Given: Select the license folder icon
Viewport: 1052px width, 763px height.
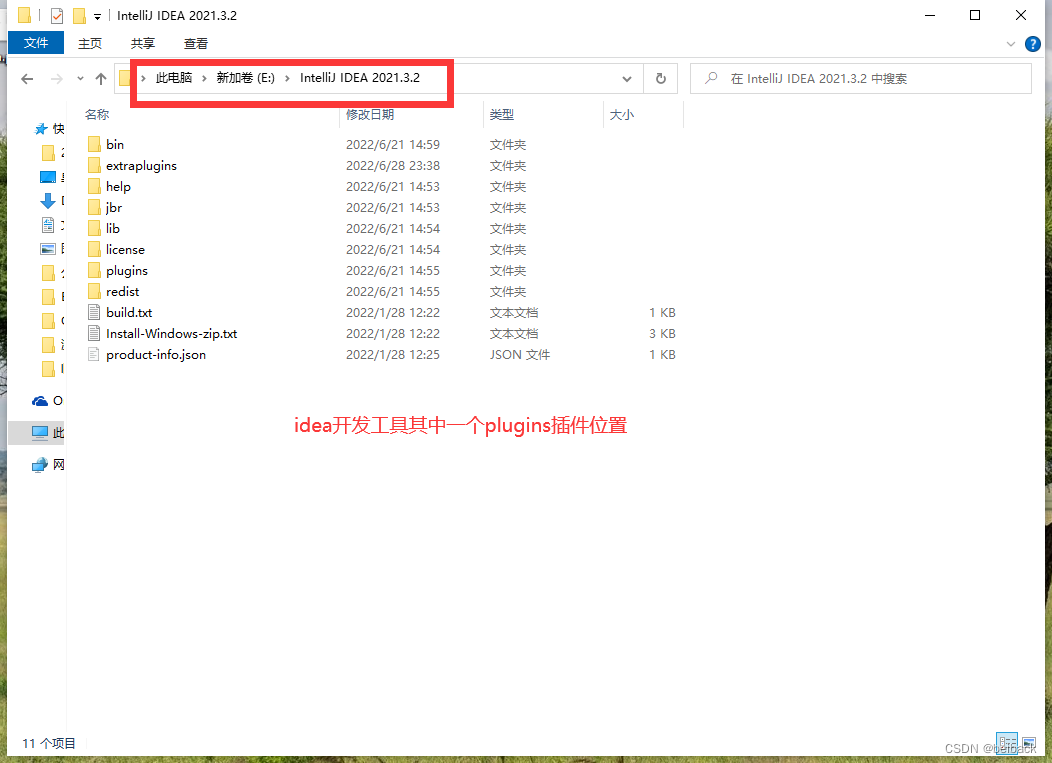Looking at the screenshot, I should click(94, 250).
